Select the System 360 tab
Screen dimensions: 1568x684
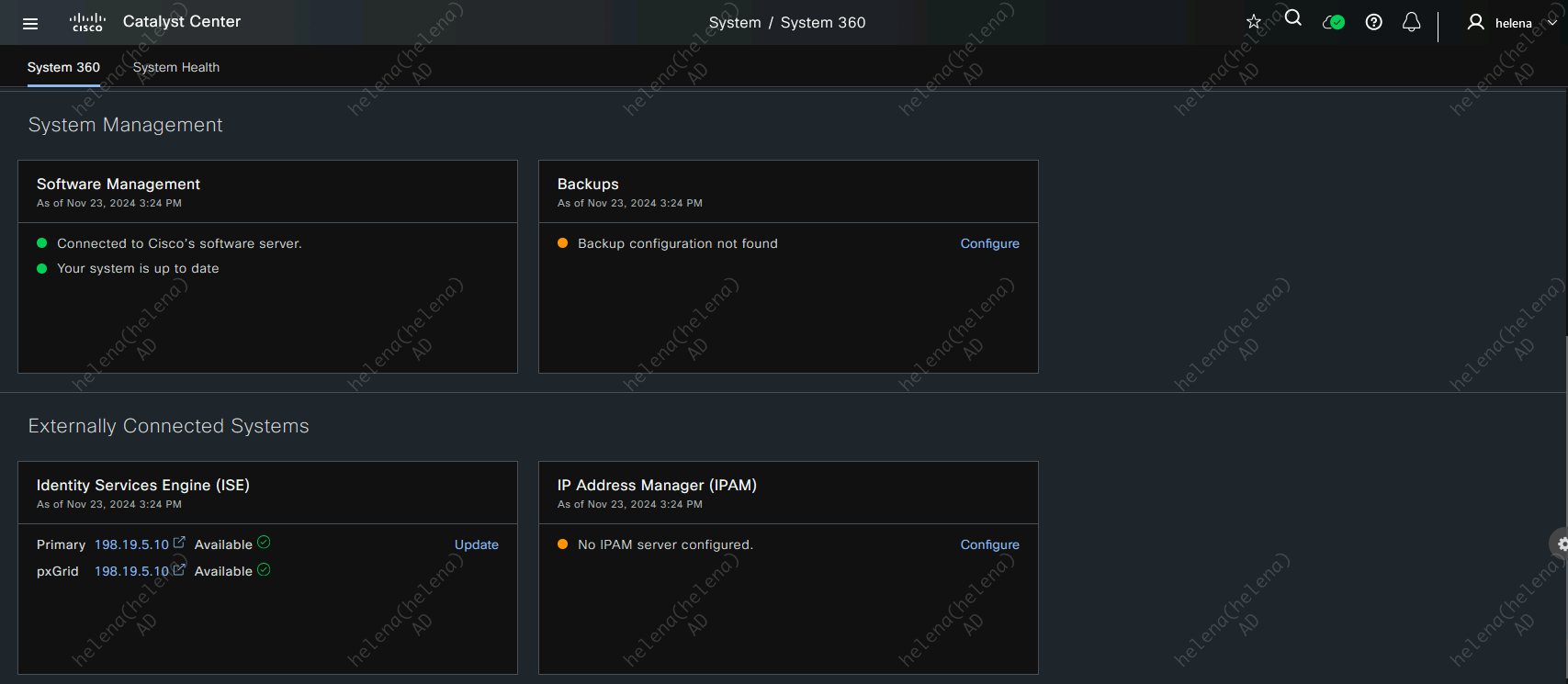coord(63,67)
